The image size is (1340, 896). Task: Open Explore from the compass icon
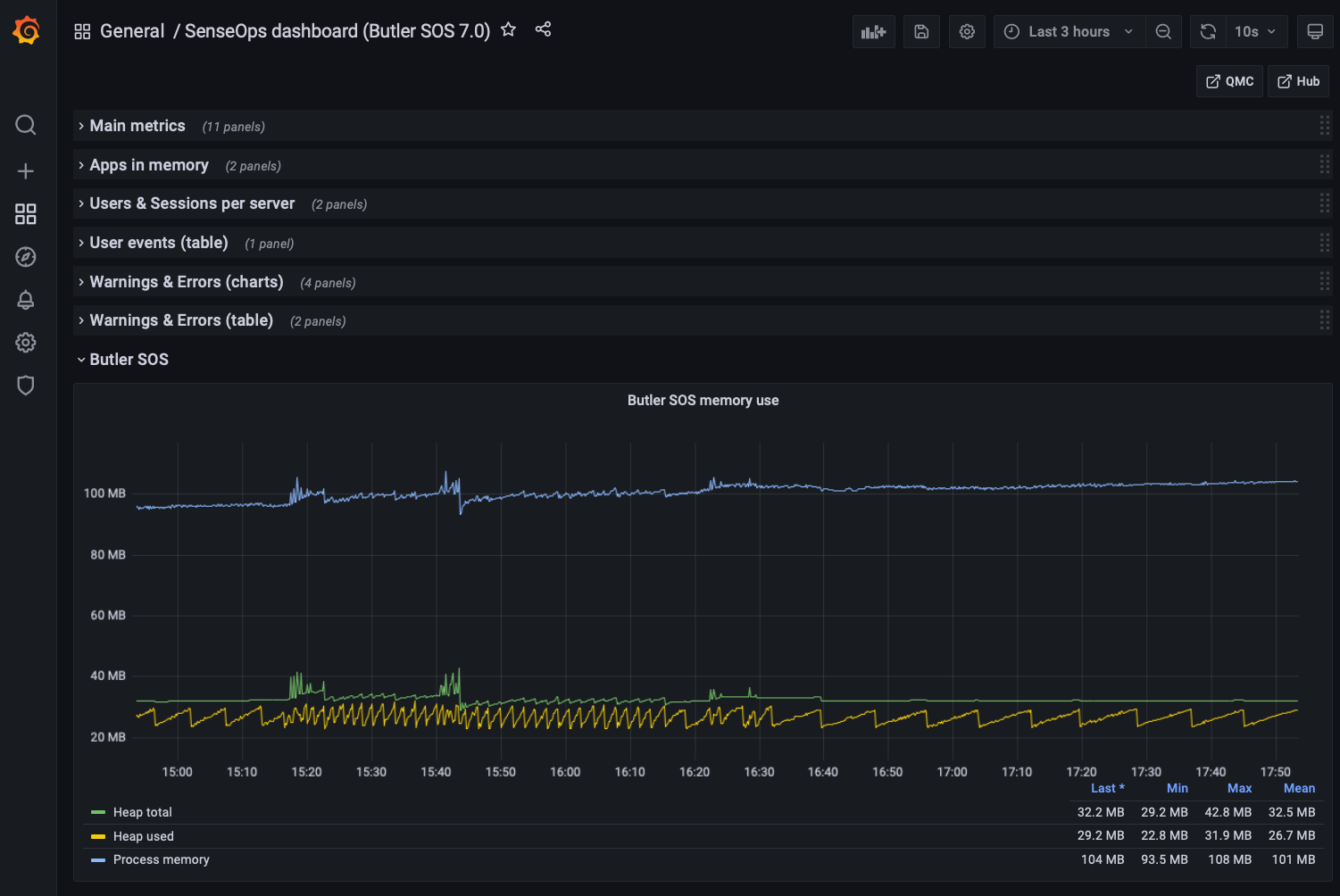[25, 257]
